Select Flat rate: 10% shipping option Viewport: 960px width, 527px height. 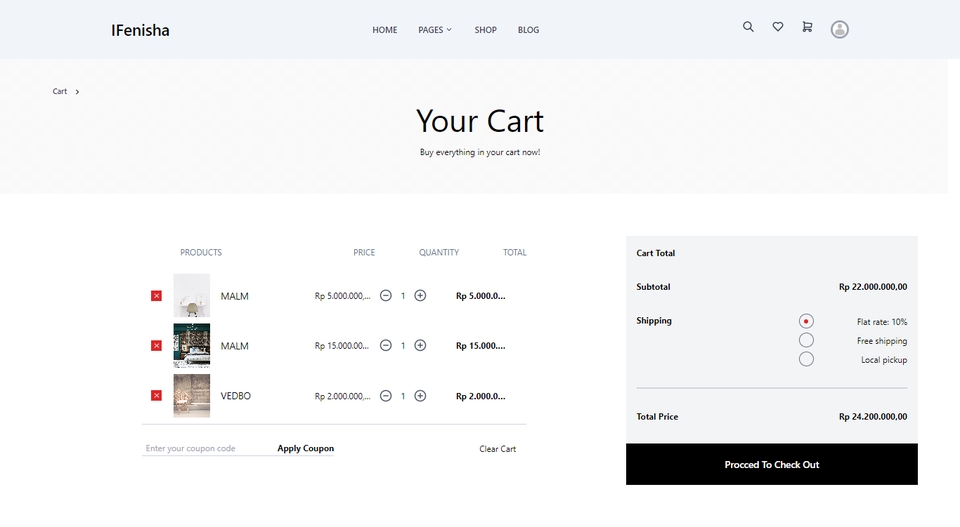(806, 321)
